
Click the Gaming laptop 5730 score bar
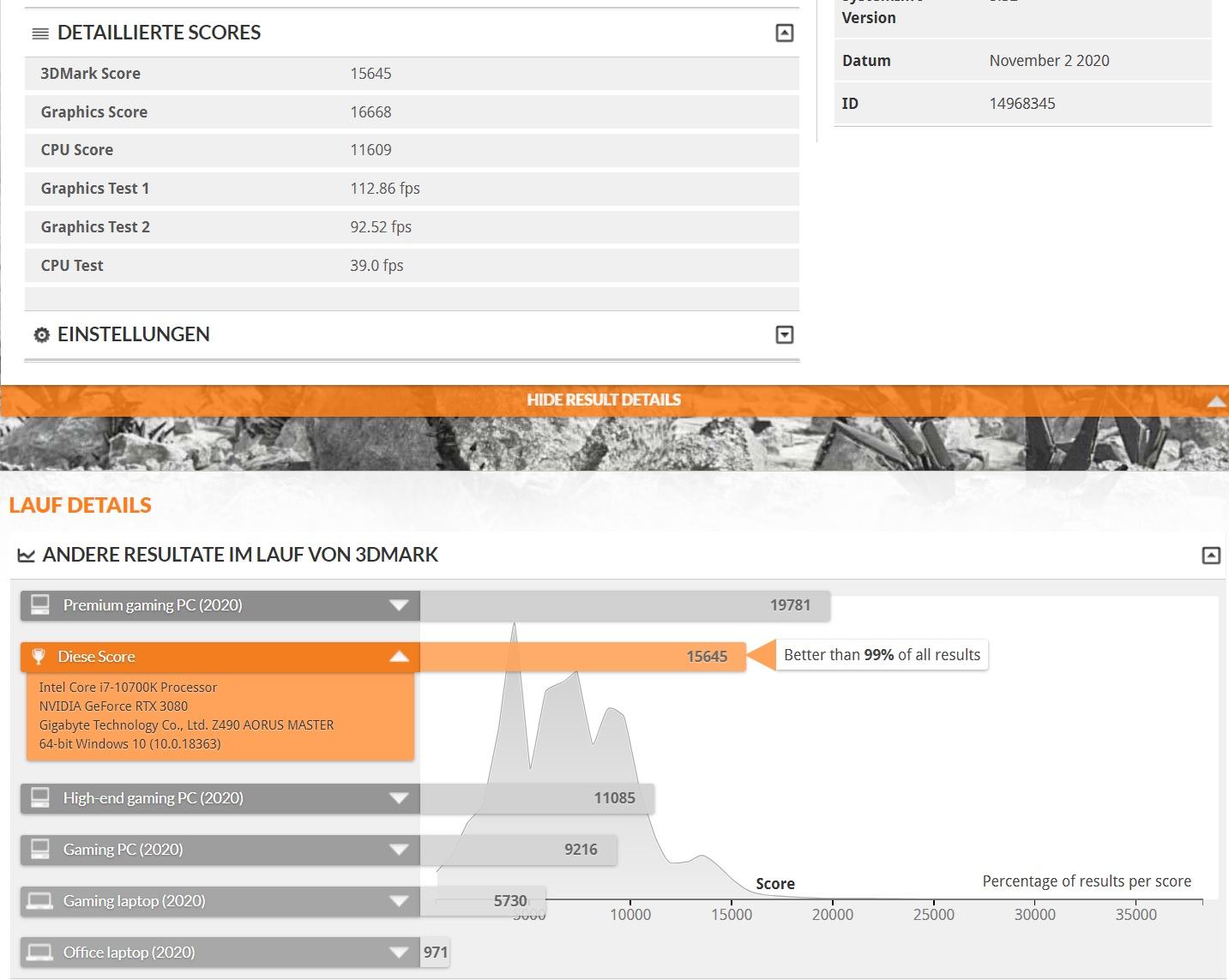pos(483,901)
